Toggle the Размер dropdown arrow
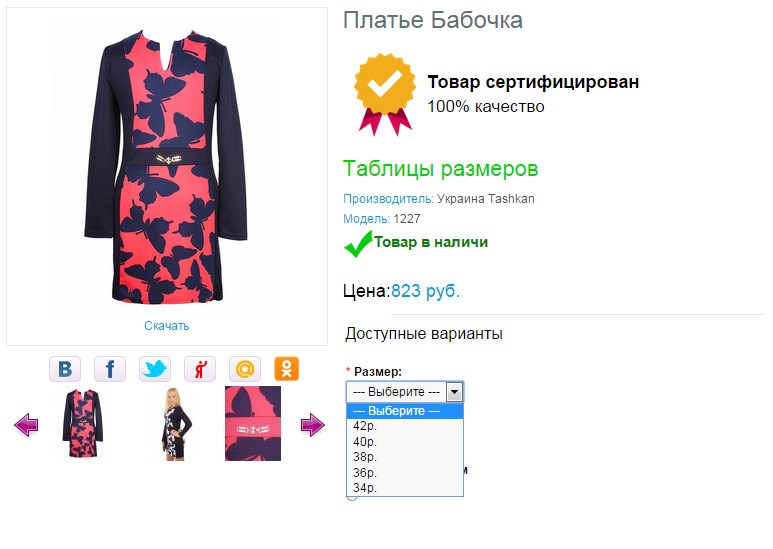Viewport: 773px width, 549px height. pos(454,392)
